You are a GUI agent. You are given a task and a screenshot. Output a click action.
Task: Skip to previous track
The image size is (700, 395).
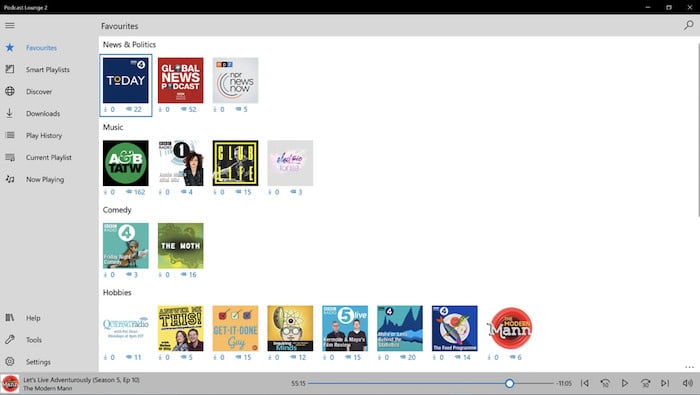pyautogui.click(x=585, y=383)
